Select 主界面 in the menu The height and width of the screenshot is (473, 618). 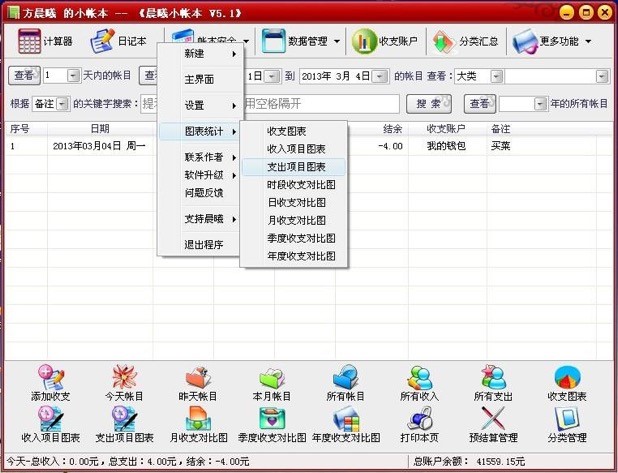(x=201, y=79)
